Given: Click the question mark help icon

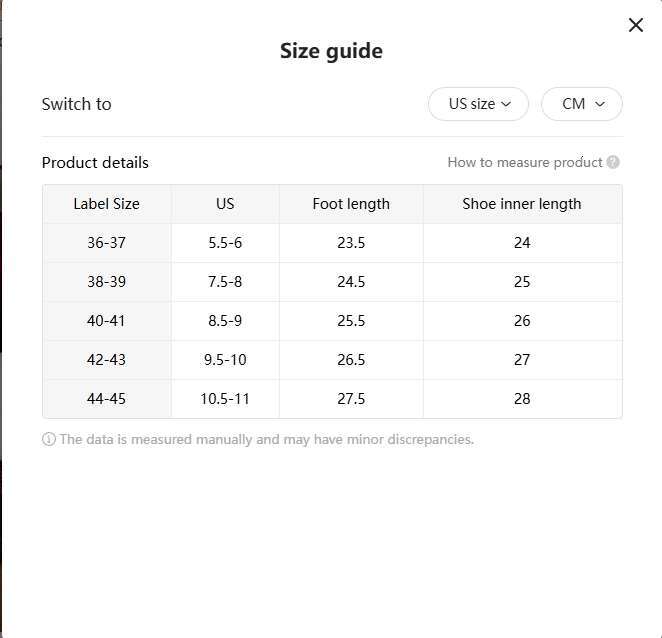Looking at the screenshot, I should [613, 162].
